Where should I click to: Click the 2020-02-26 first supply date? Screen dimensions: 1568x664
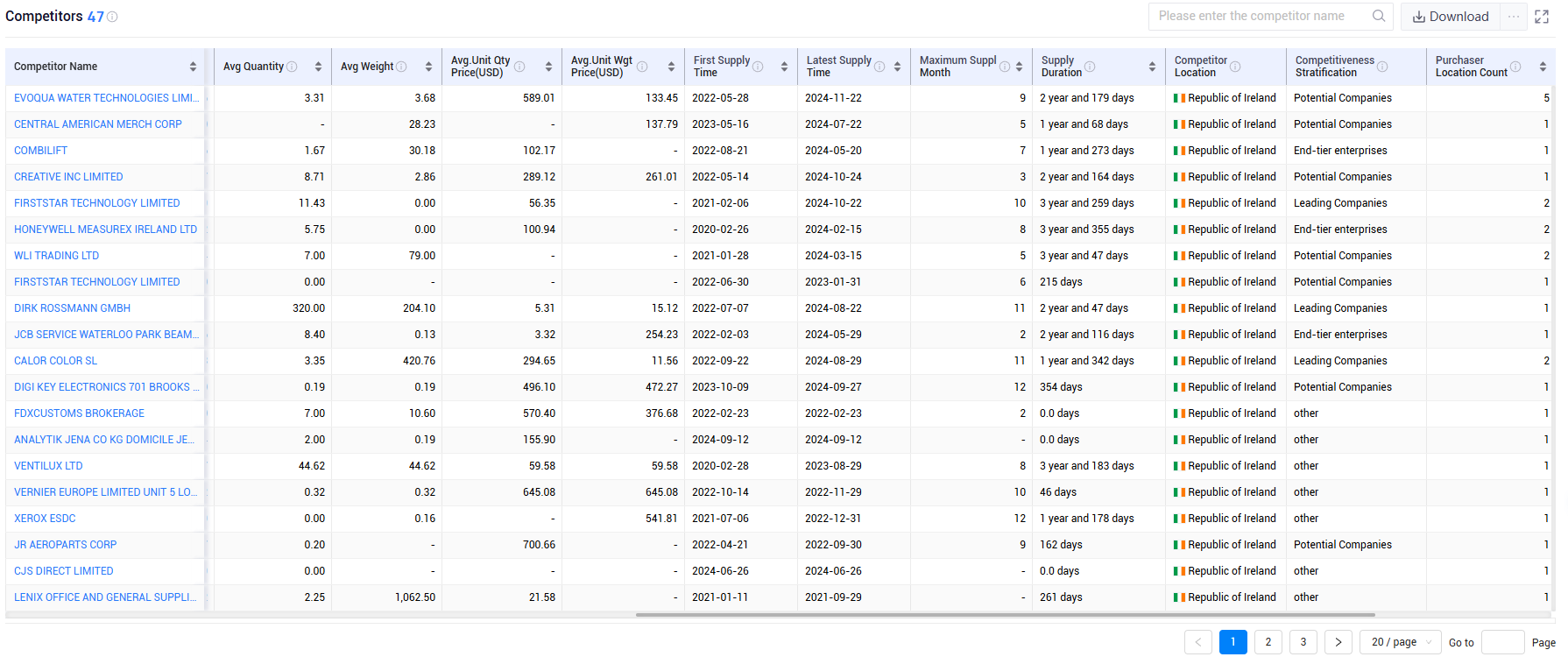click(720, 230)
